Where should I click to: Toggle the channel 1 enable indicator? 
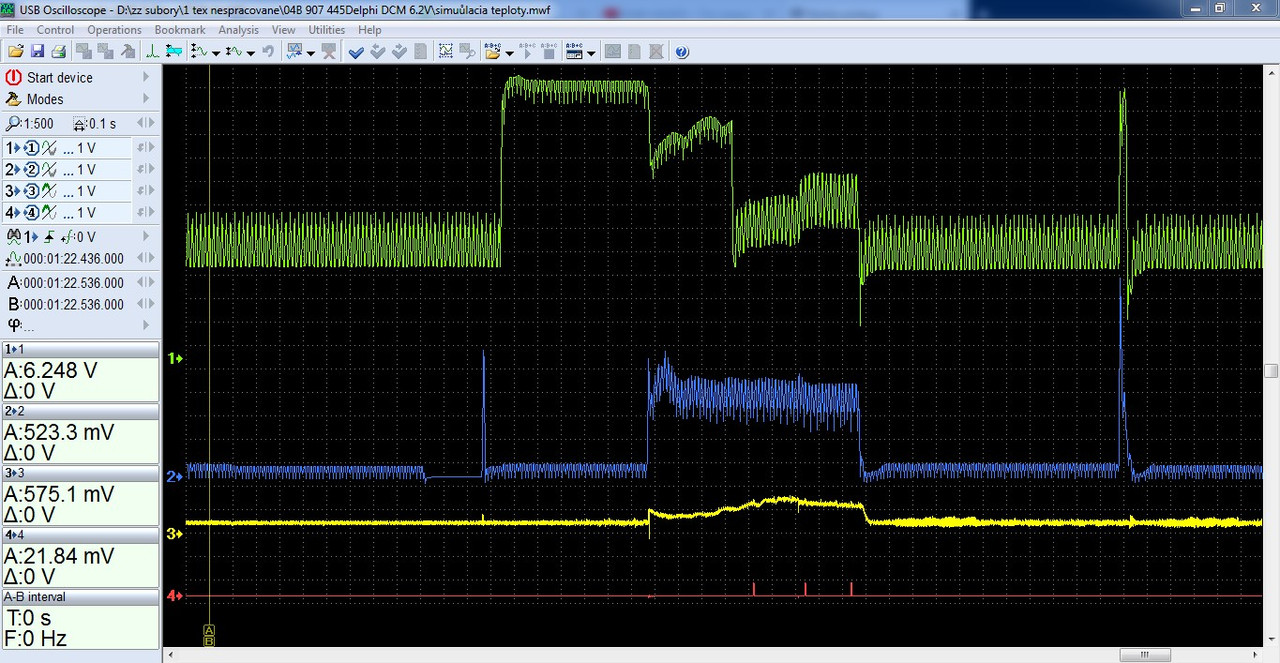click(31, 148)
